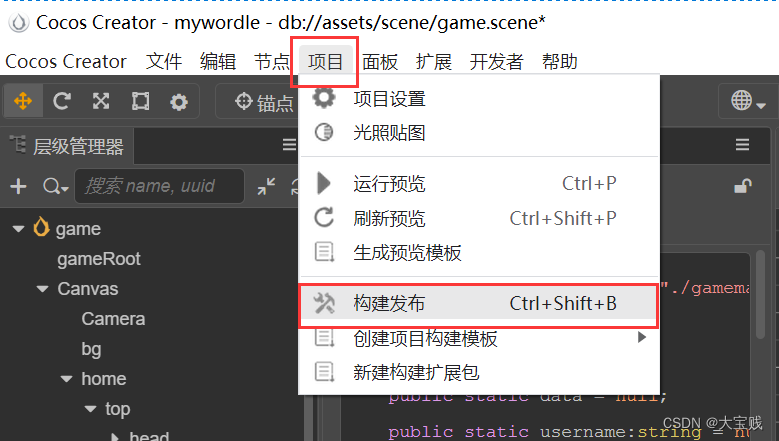779x441 pixels.
Task: Choose 运行预览 menu entry
Action: click(479, 184)
